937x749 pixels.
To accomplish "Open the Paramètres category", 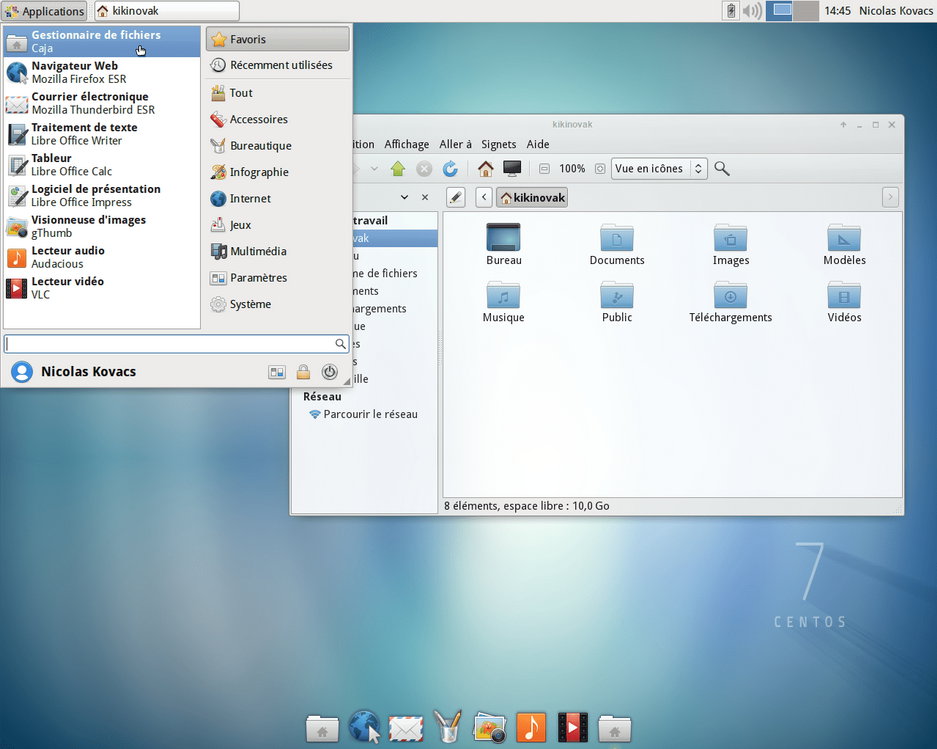I will coord(278,277).
